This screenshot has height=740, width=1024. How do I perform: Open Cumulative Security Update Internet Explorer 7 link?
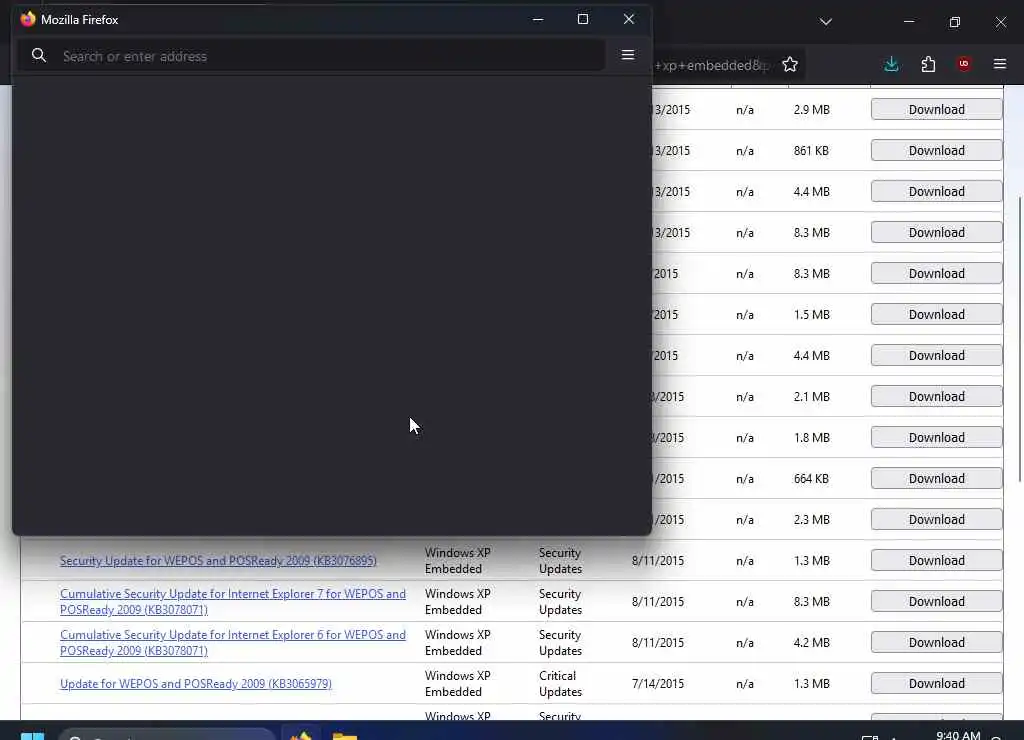click(232, 602)
